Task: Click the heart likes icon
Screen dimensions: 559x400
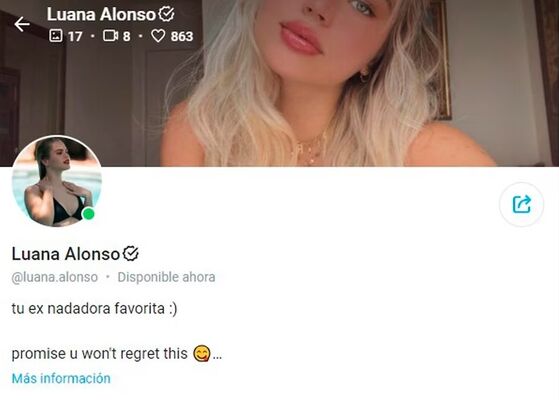Action: point(158,36)
